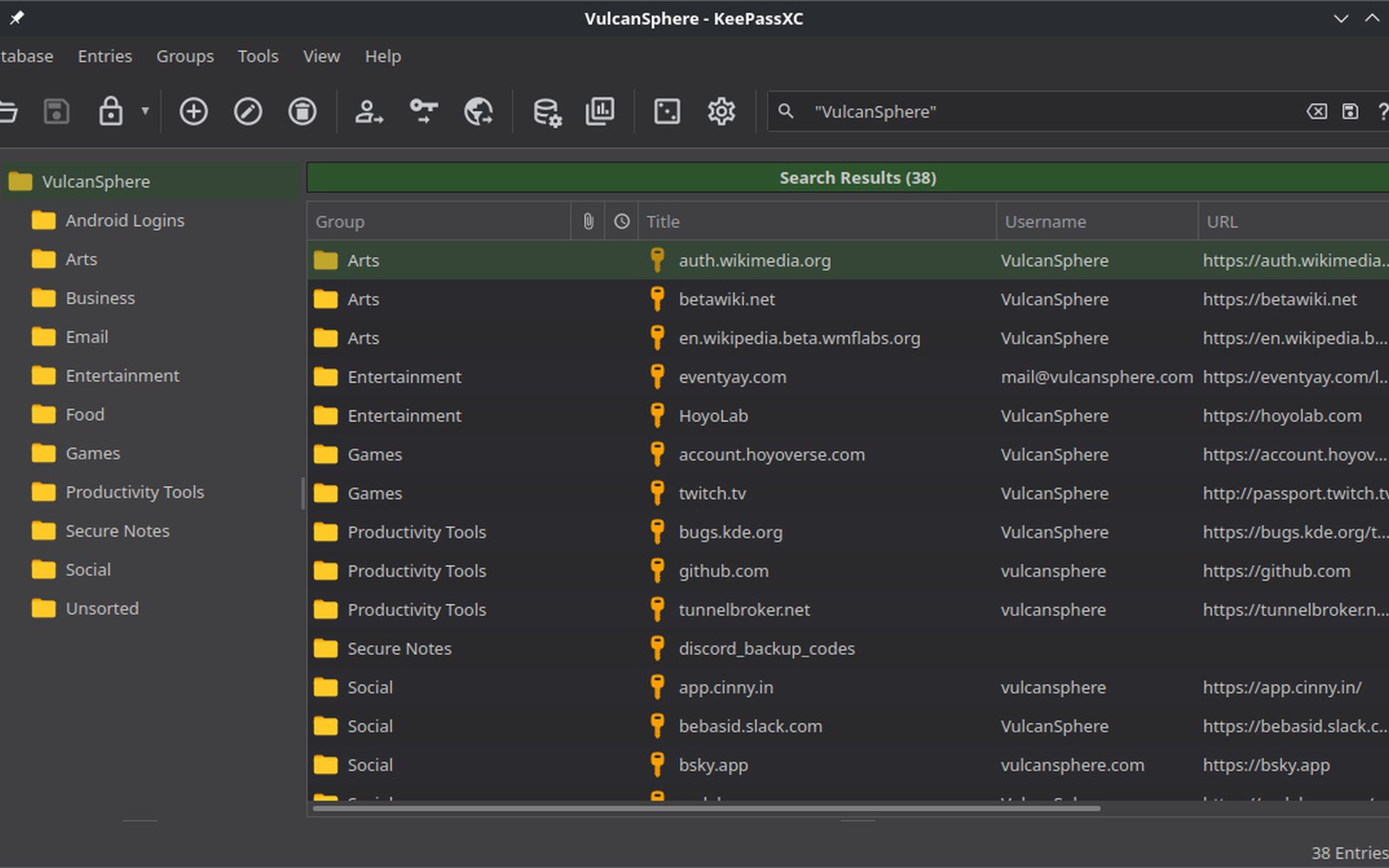
Task: Open application settings gear icon
Action: (721, 111)
